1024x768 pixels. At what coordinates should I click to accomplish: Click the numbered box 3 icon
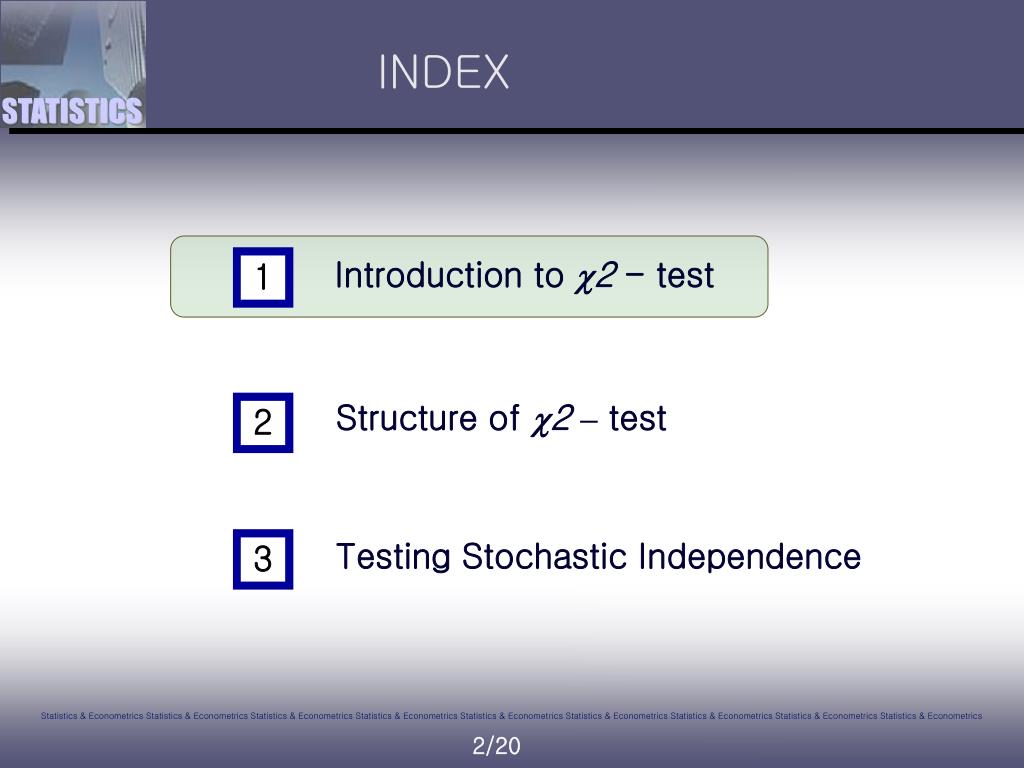click(263, 559)
